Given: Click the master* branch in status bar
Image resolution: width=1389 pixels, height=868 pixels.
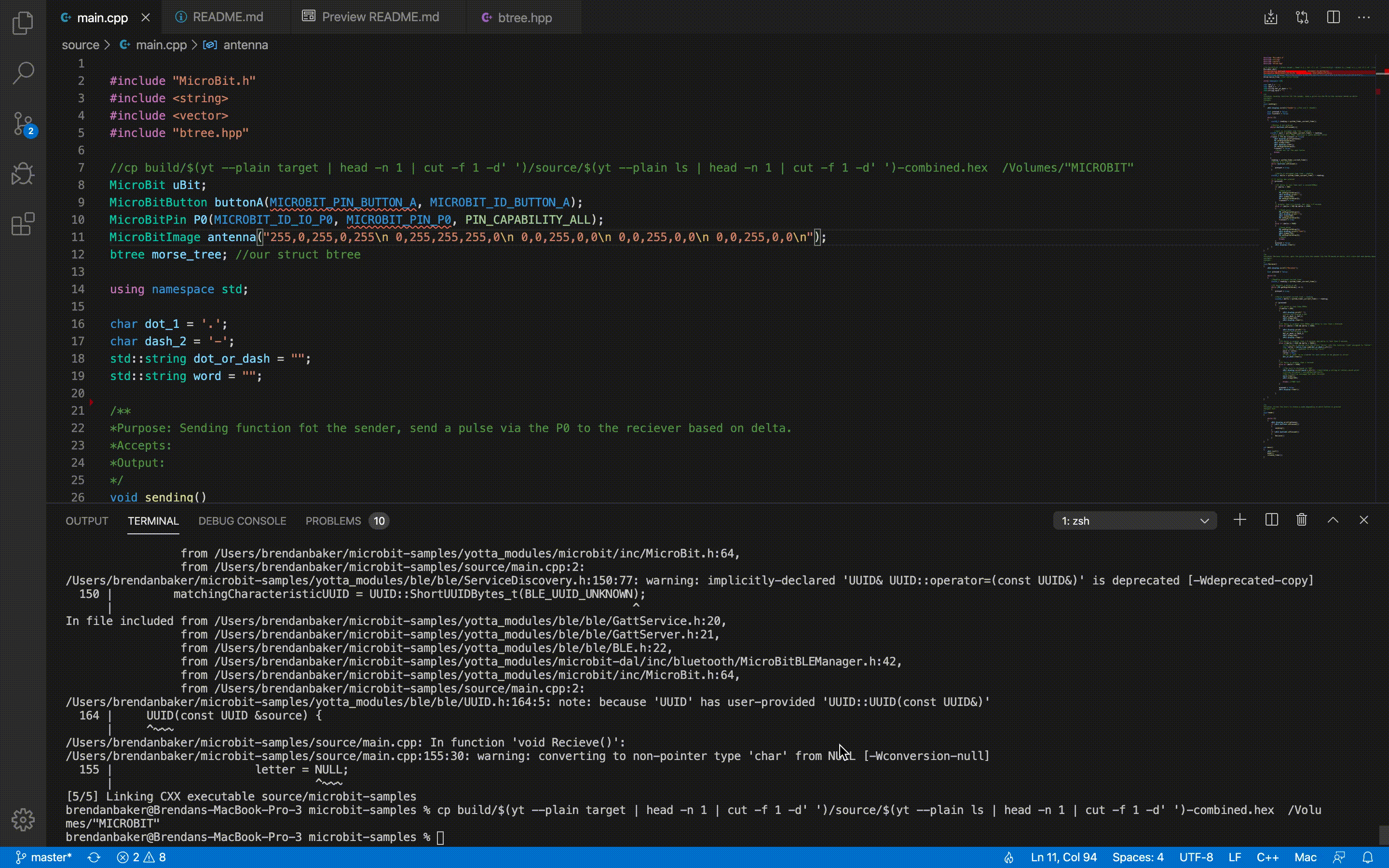Looking at the screenshot, I should click(x=44, y=857).
